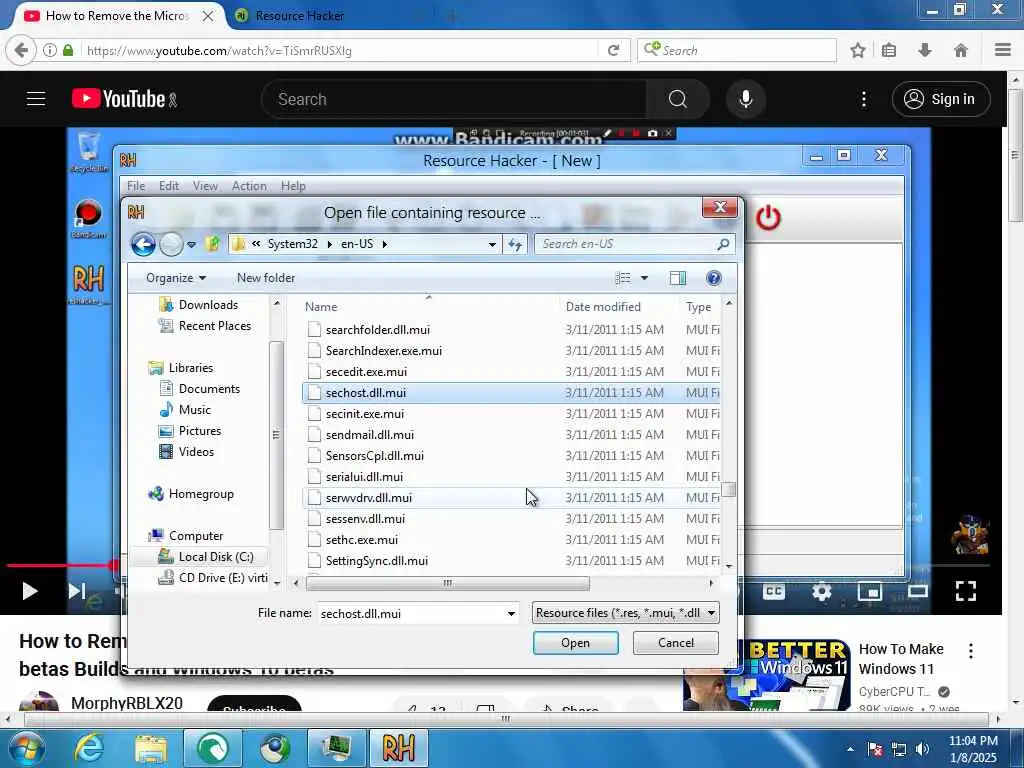Toggle closed captions CC button
This screenshot has width=1024, height=768.
coord(774,591)
